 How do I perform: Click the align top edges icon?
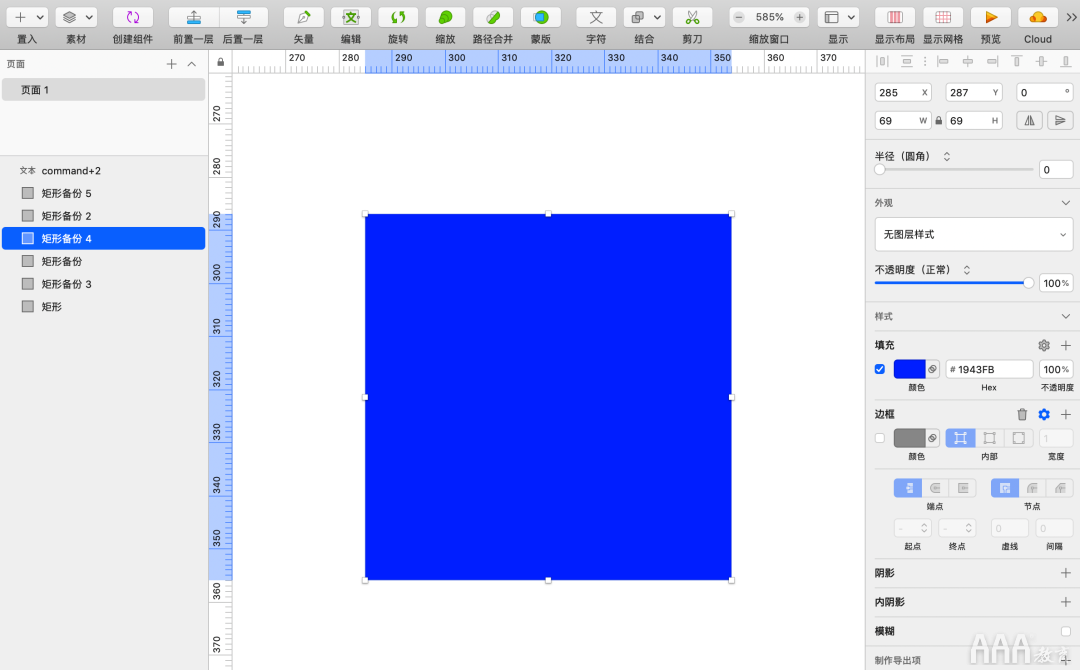pyautogui.click(x=1017, y=62)
